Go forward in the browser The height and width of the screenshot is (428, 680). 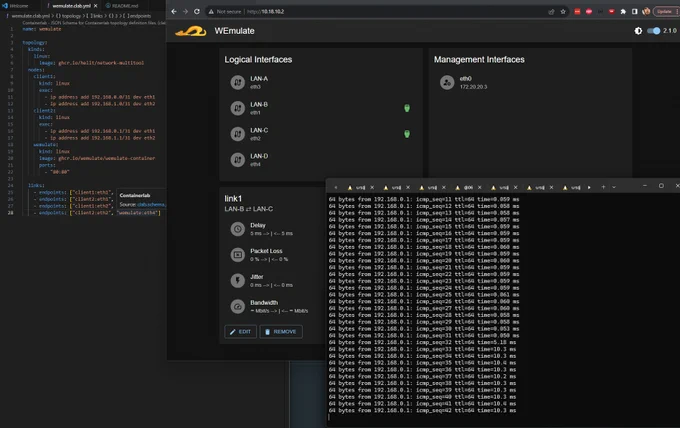point(185,12)
